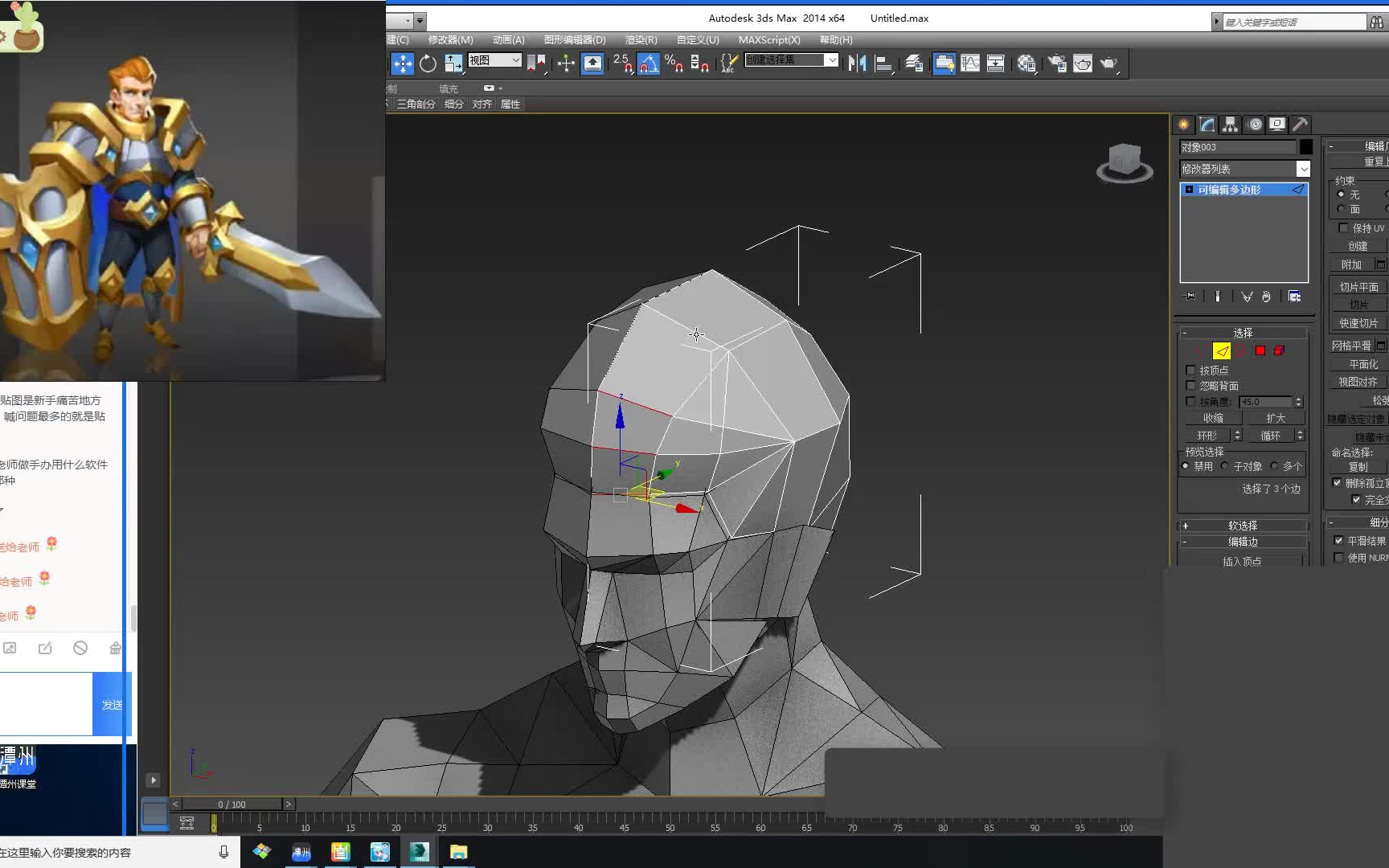Activate the Edge sub-object selection icon
Viewport: 1389px width, 868px height.
pos(1222,350)
